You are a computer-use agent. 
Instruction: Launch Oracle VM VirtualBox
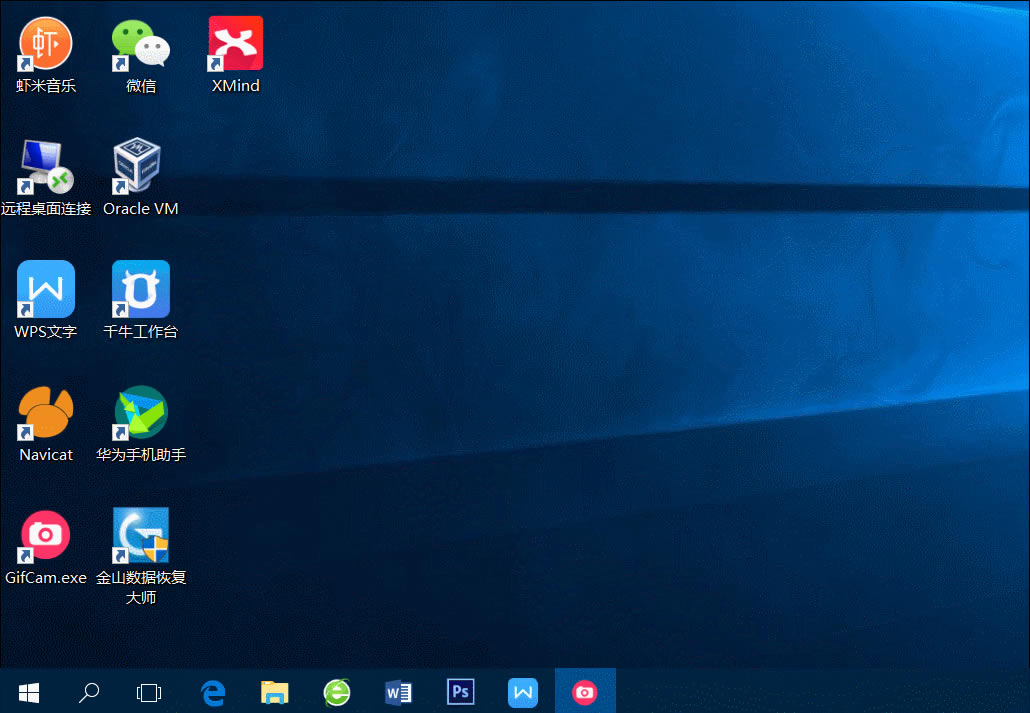[x=140, y=165]
